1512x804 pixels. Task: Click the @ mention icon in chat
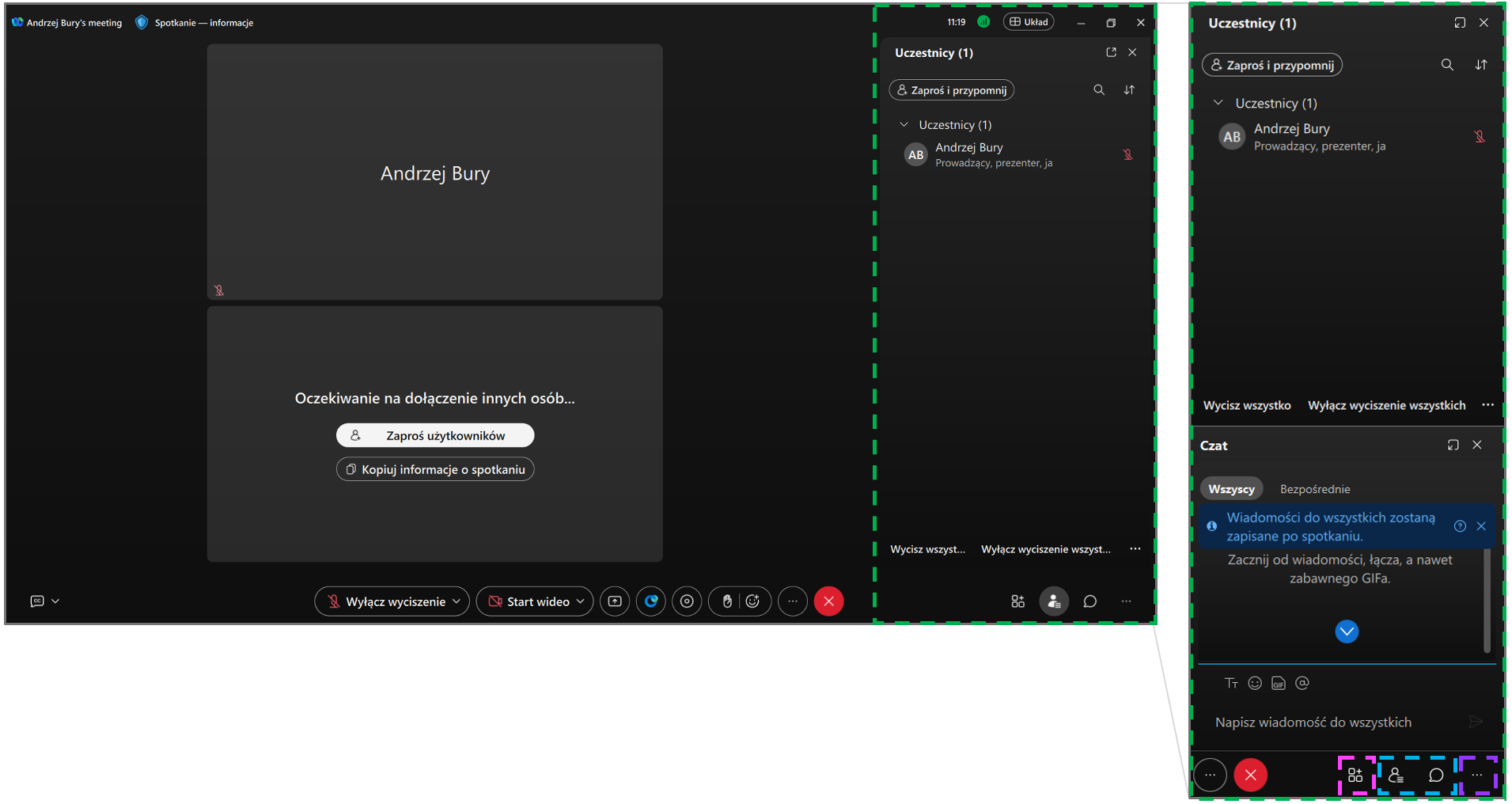click(x=1302, y=683)
